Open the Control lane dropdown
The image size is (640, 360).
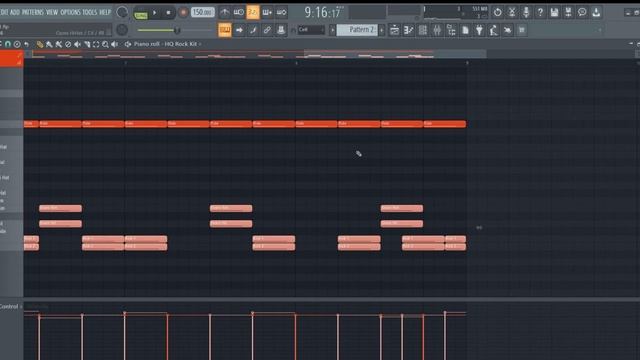pos(11,307)
